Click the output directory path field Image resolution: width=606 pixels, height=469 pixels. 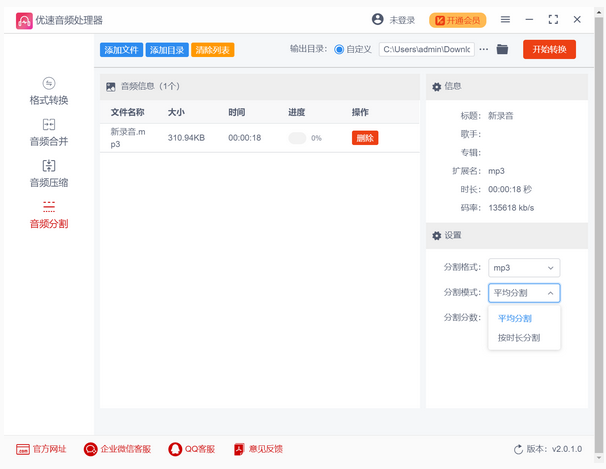[x=427, y=49]
